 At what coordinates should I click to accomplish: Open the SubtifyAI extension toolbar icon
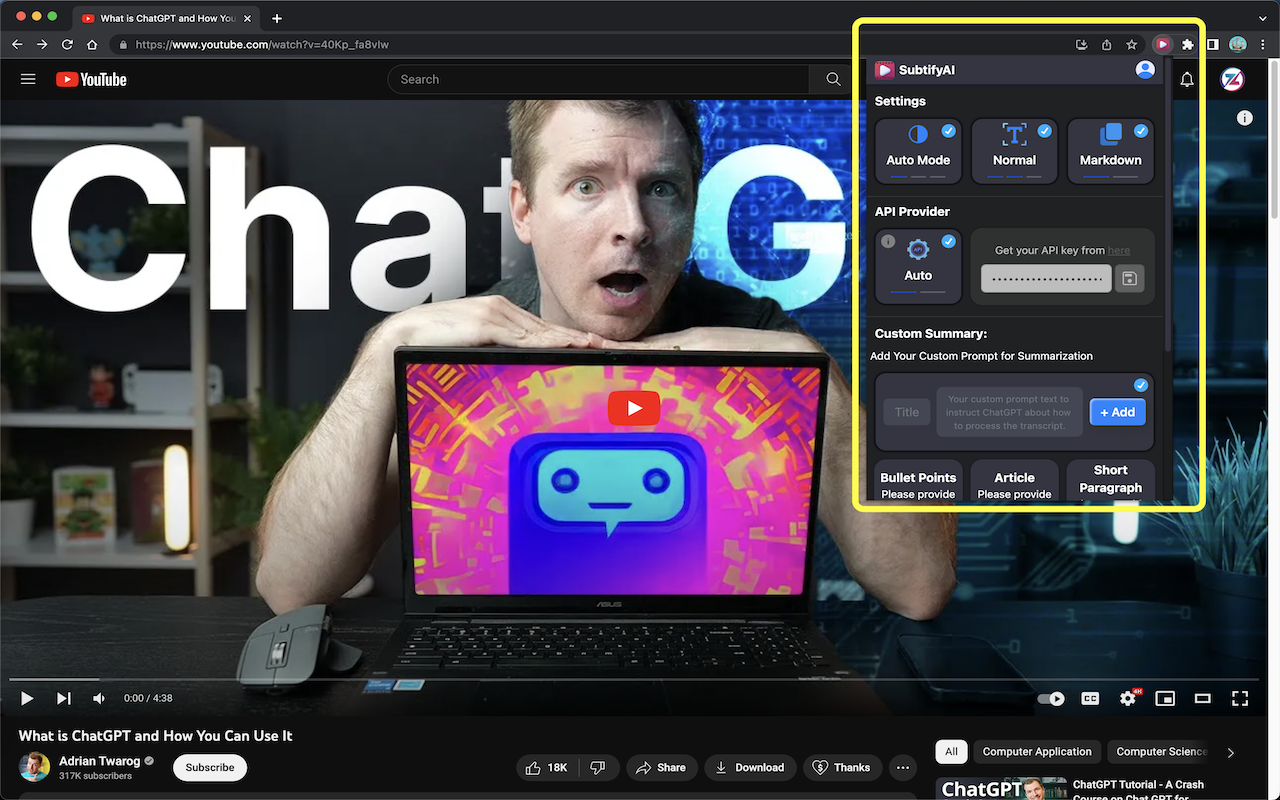pos(1162,44)
